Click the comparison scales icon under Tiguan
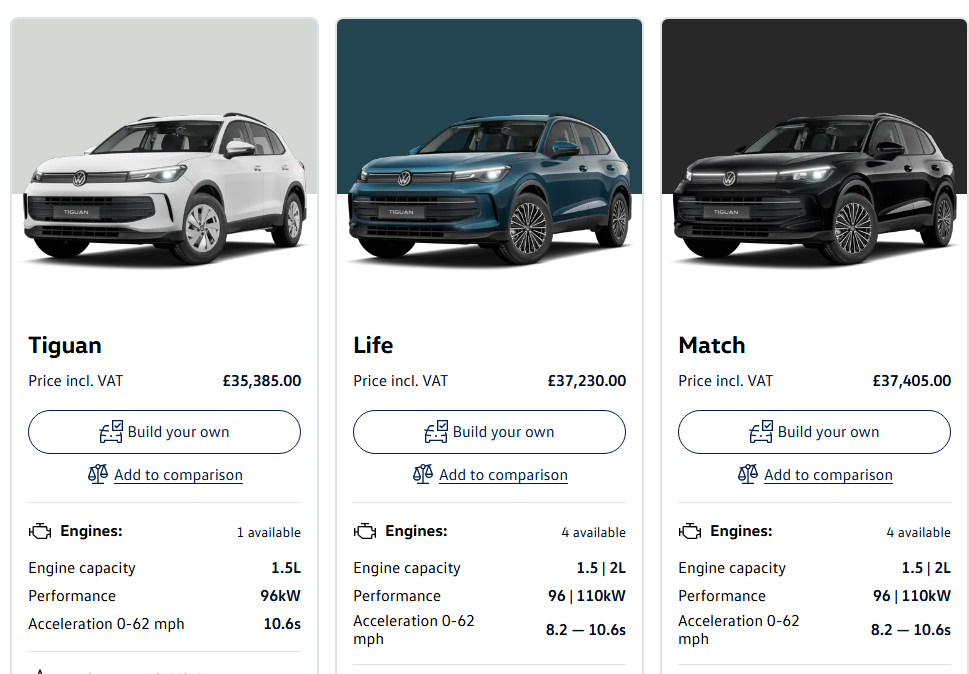Viewport: 969px width, 674px height. (x=97, y=474)
